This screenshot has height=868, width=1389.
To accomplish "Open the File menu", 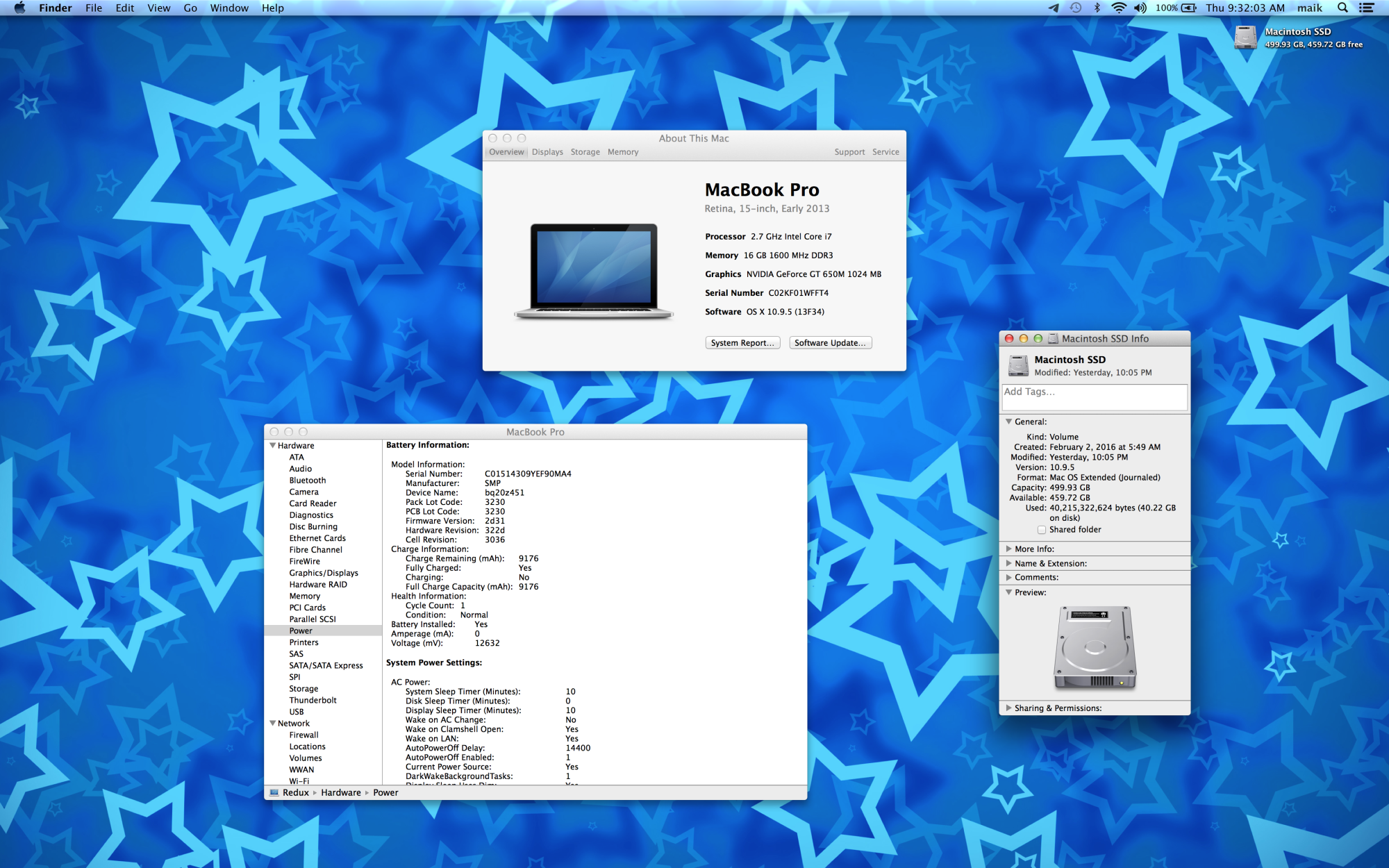I will pos(94,8).
